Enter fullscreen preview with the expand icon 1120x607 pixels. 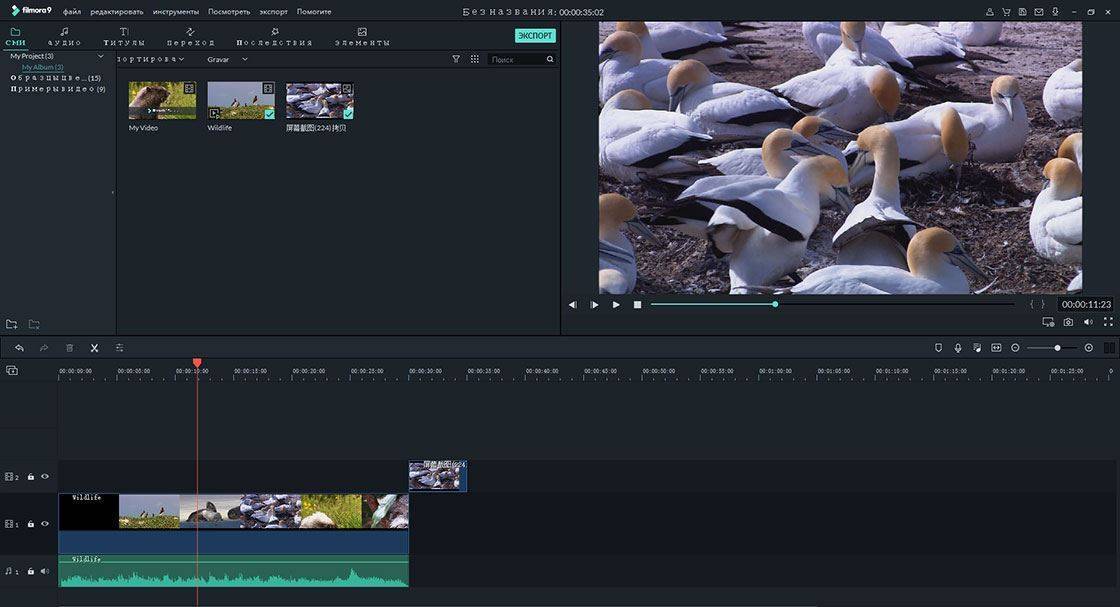[1107, 322]
